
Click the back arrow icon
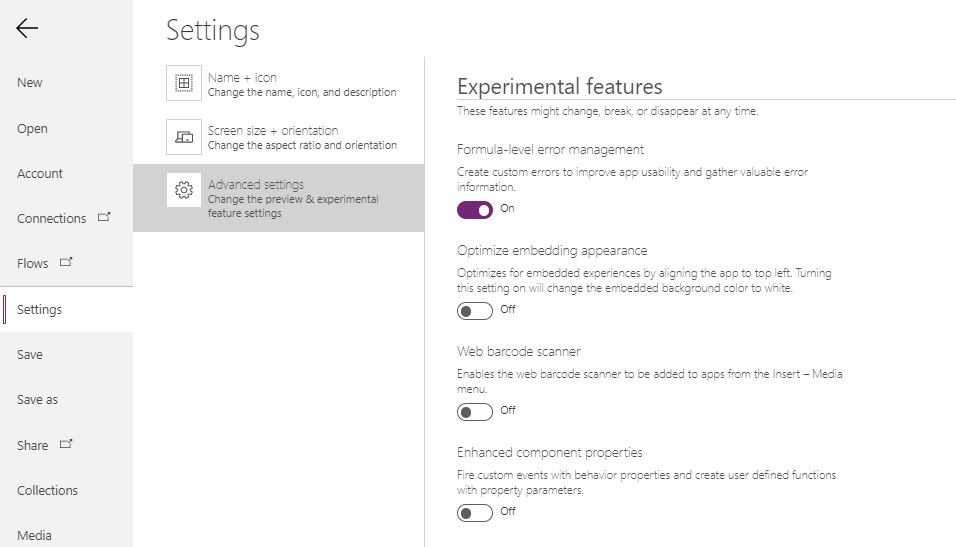[x=27, y=28]
